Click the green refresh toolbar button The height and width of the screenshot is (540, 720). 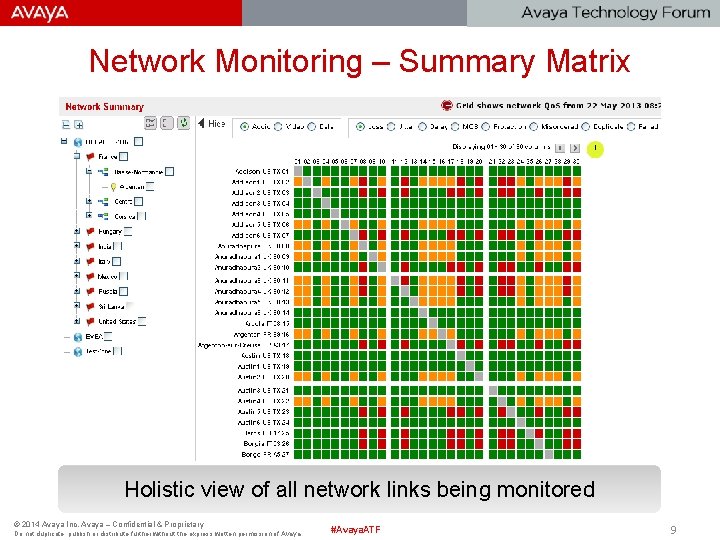[184, 123]
